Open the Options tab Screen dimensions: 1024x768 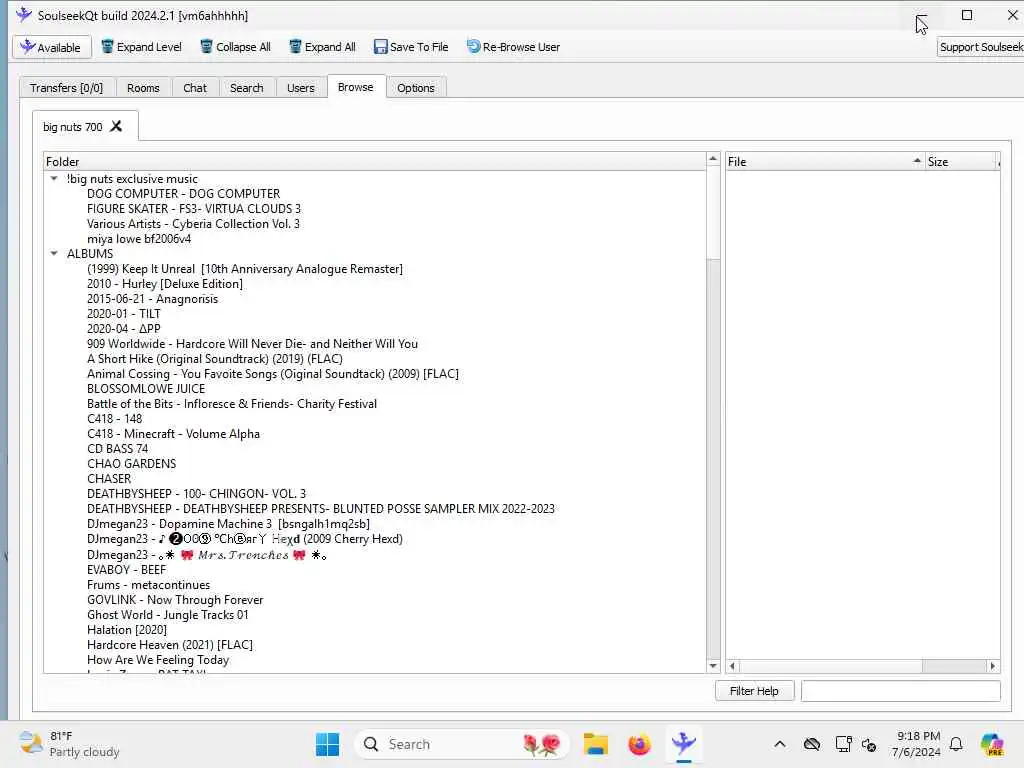[x=416, y=88]
